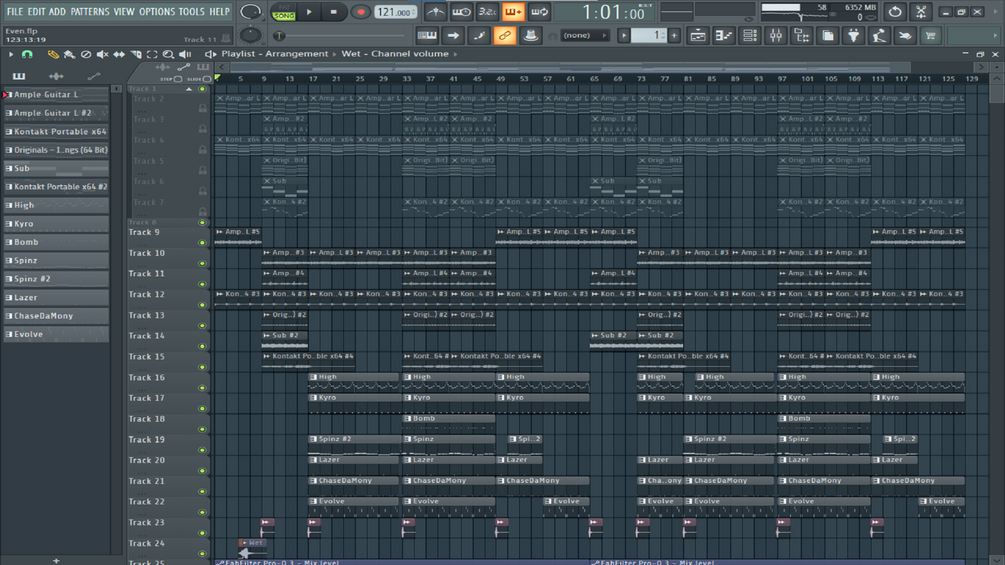
Task: Toggle the highlighted overdub recording icon
Action: [513, 12]
